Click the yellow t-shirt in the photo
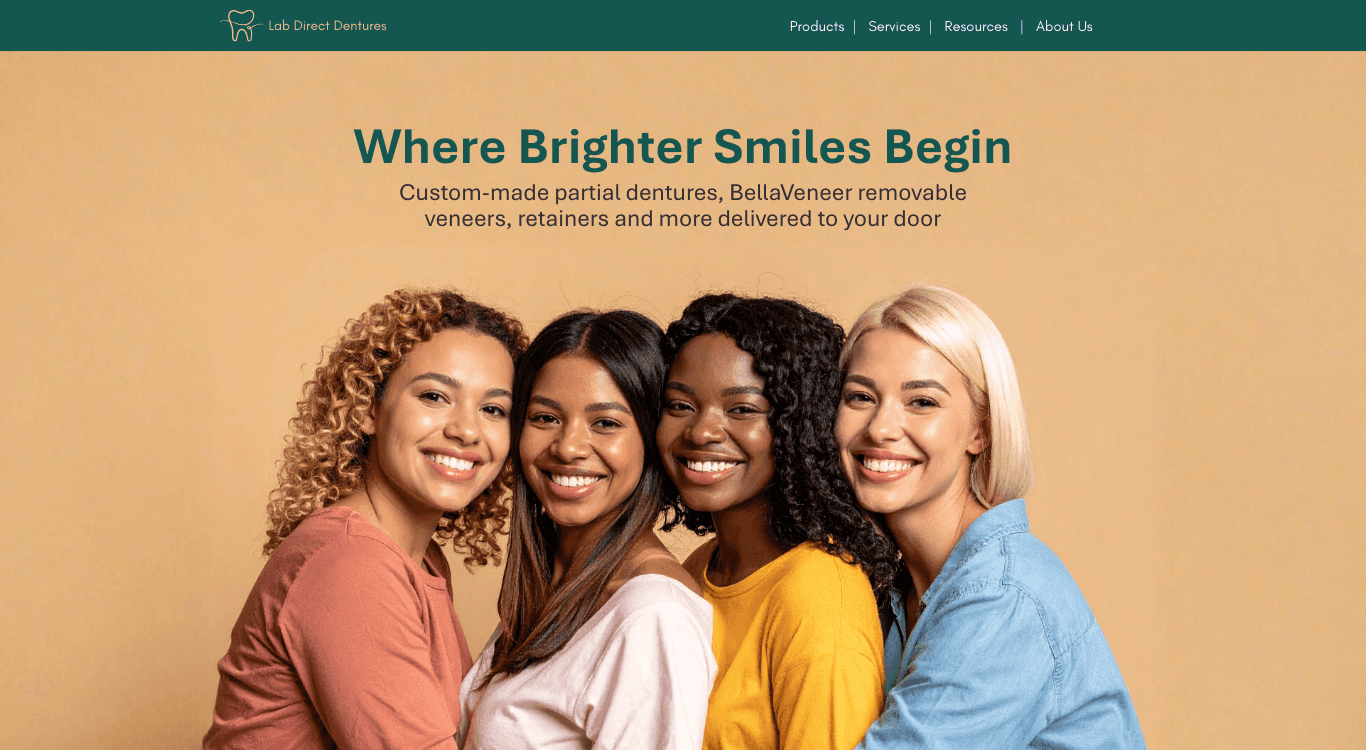 click(x=785, y=650)
